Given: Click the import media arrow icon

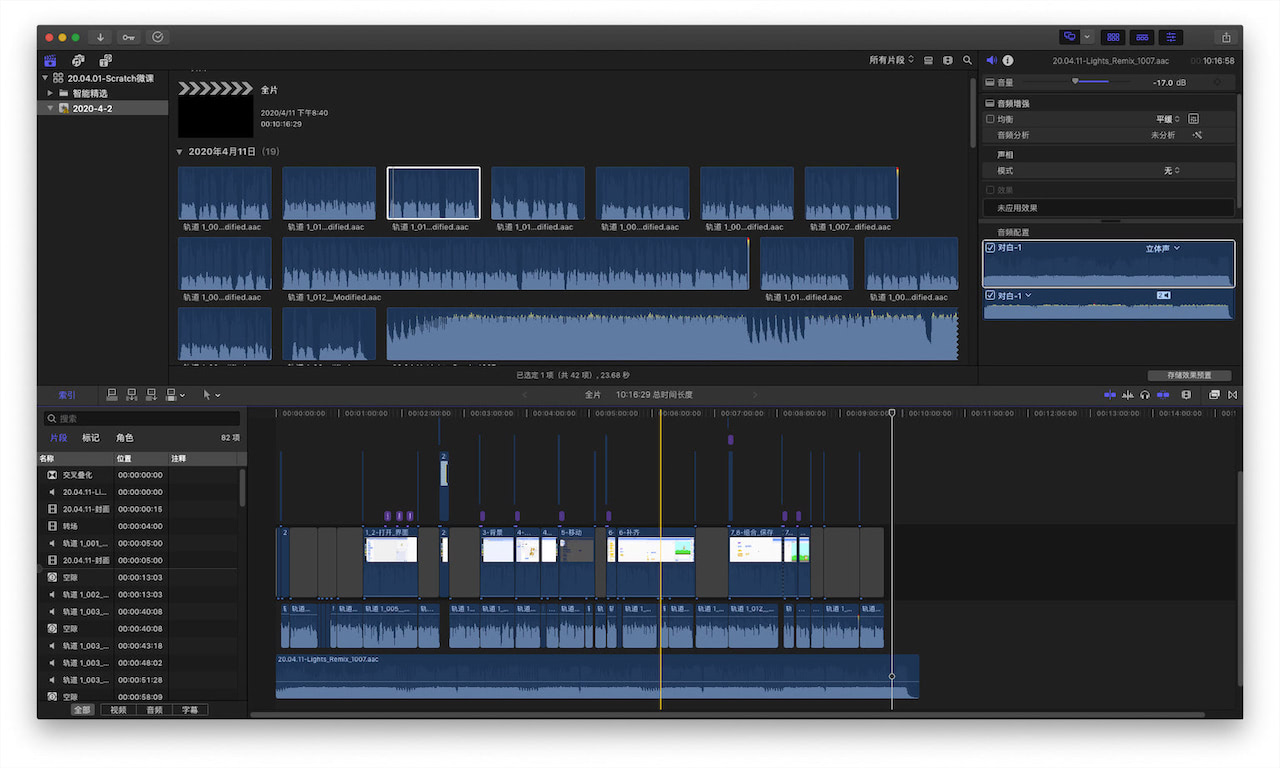Looking at the screenshot, I should pos(100,37).
